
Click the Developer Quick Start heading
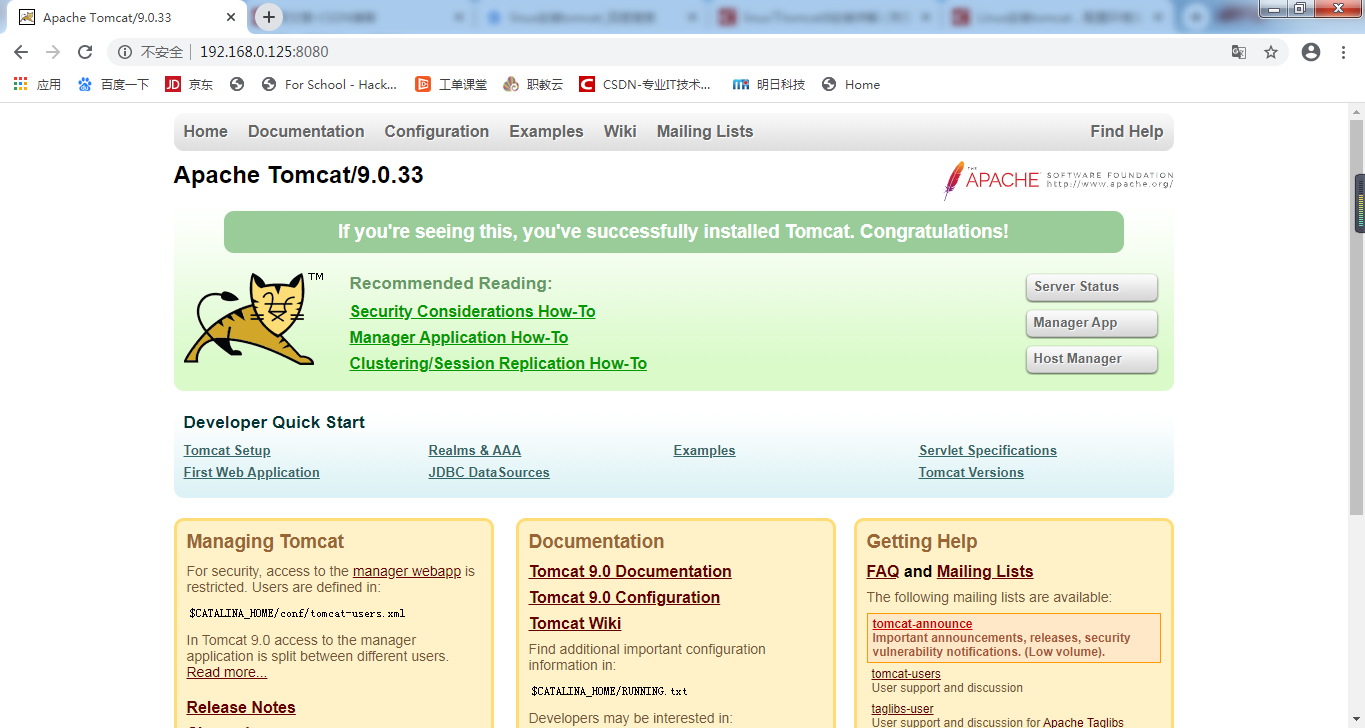point(274,422)
